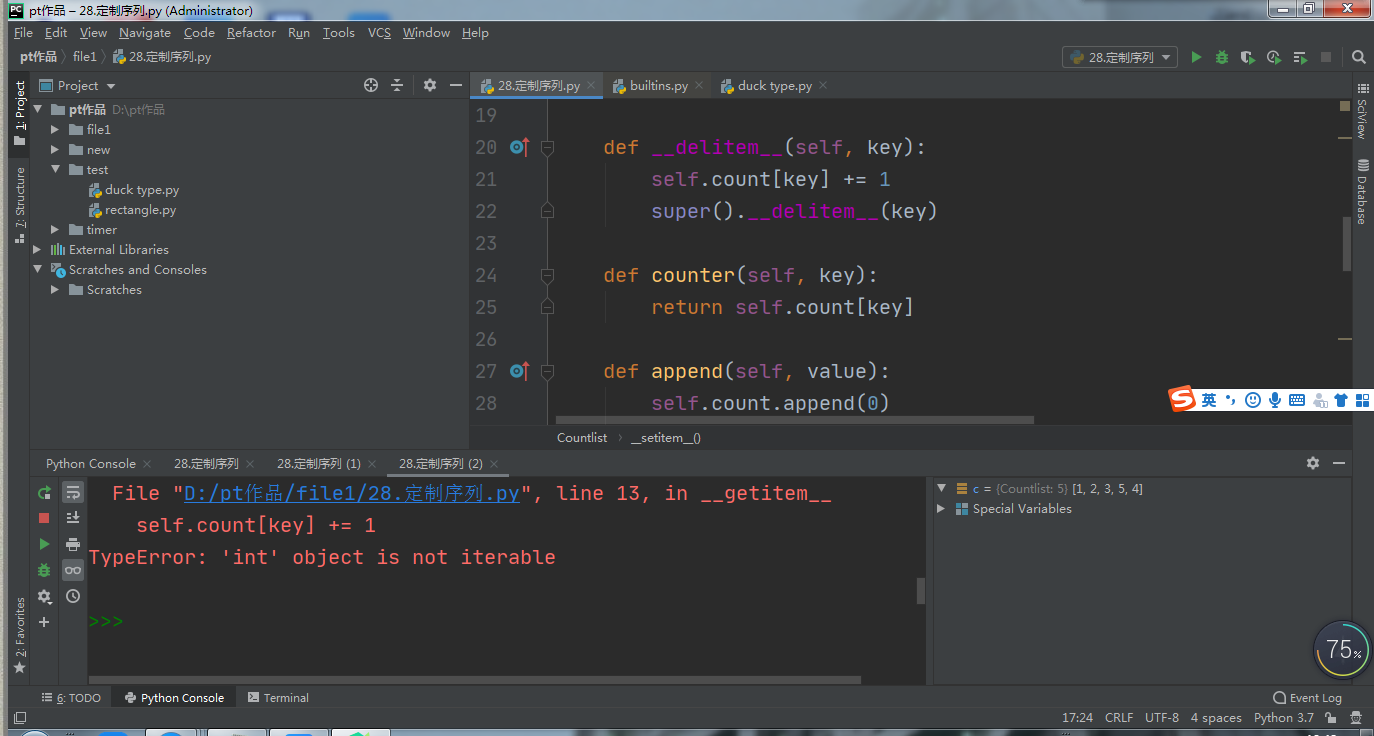
Task: Expand the file1 folder
Action: click(x=56, y=130)
